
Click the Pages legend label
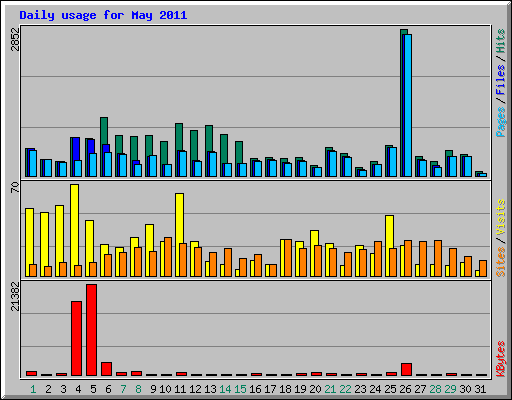[500, 122]
